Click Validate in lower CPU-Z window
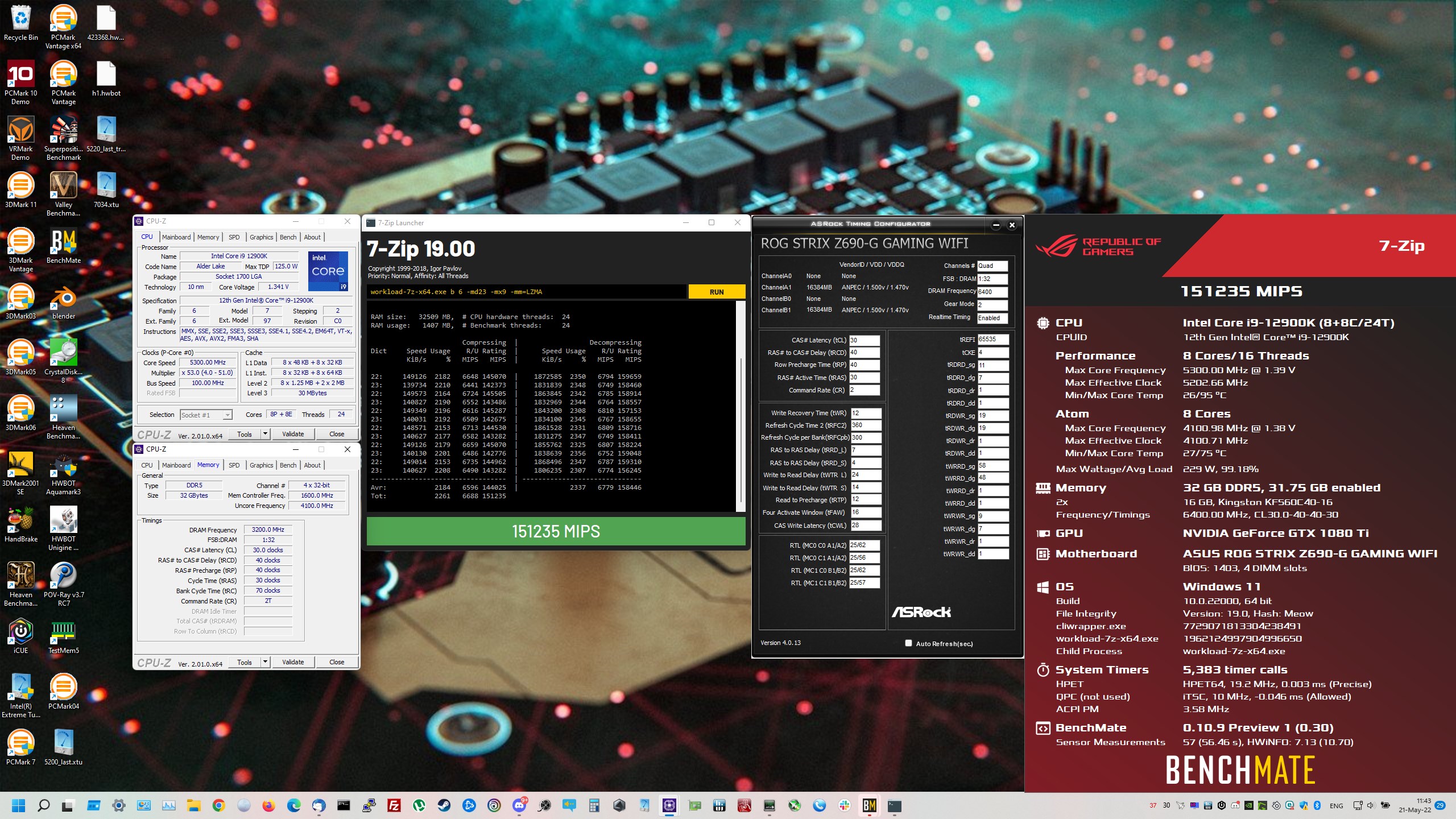This screenshot has width=1456, height=819. coord(293,662)
